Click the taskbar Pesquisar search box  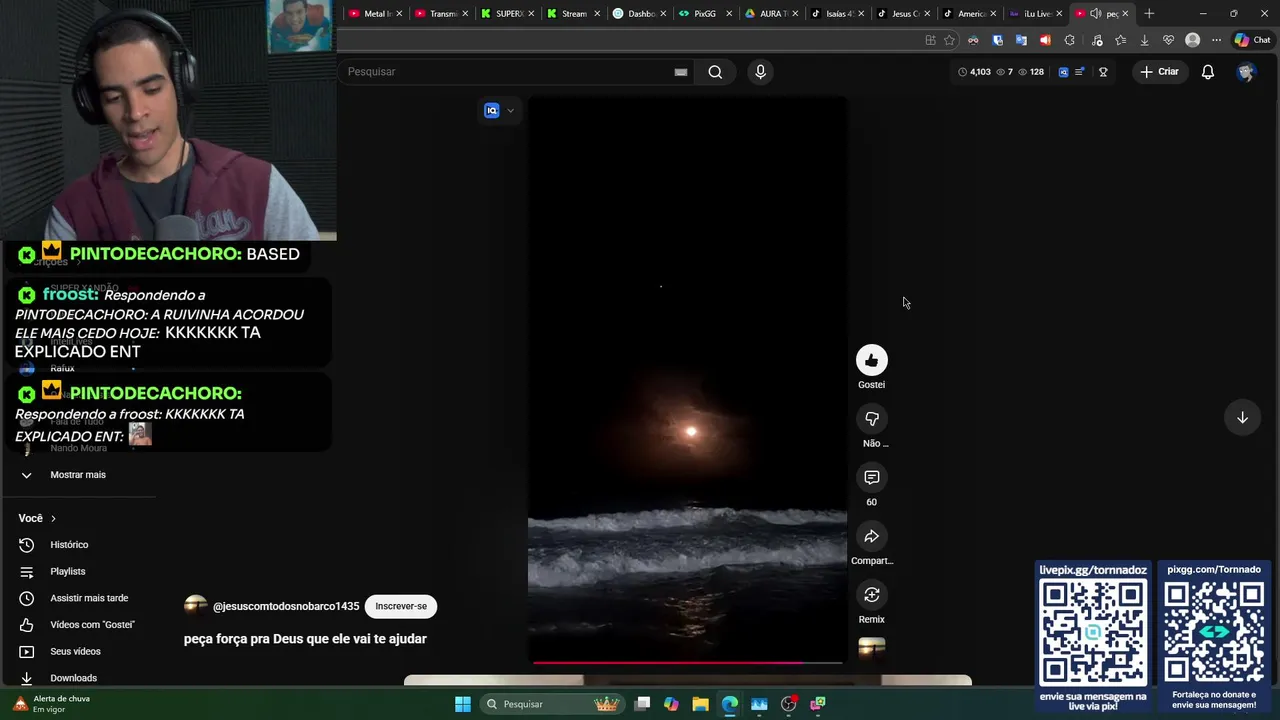(550, 704)
